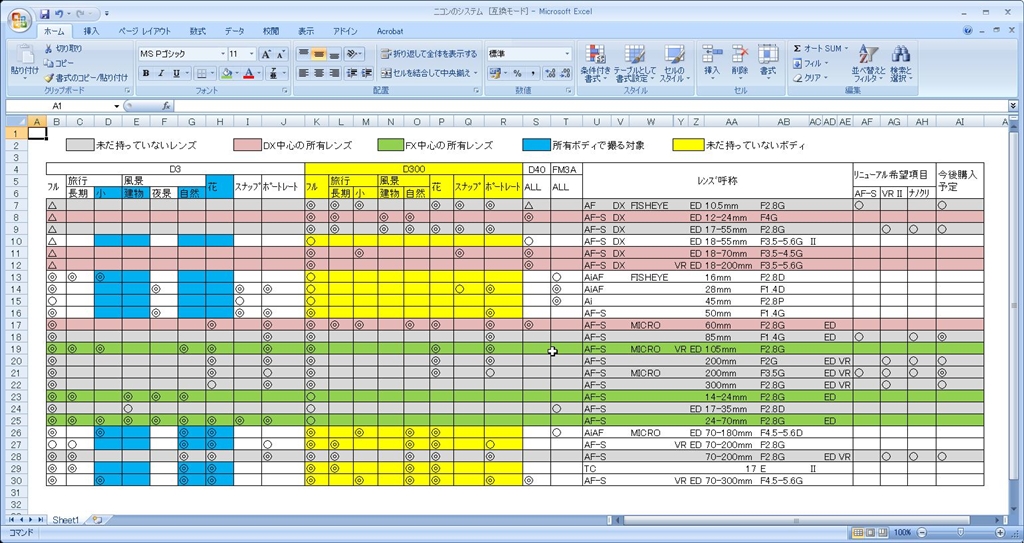This screenshot has width=1024, height=543.
Task: Toggle Italic formatting
Action: [161, 73]
